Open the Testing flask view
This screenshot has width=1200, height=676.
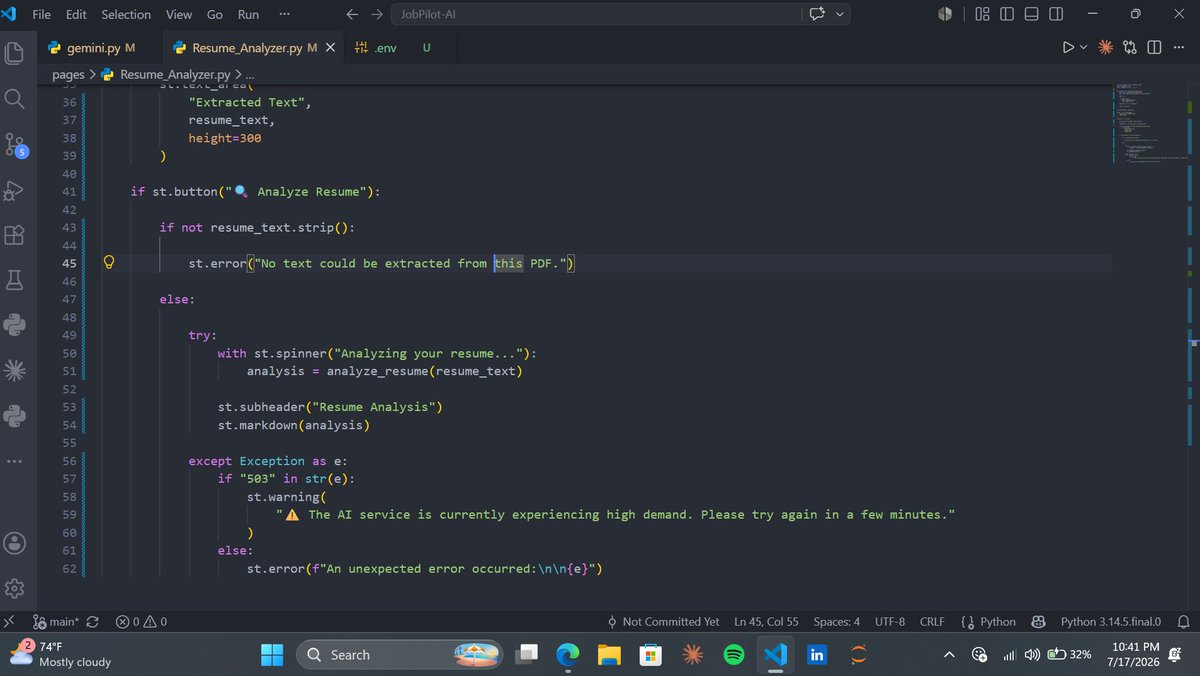[x=14, y=281]
